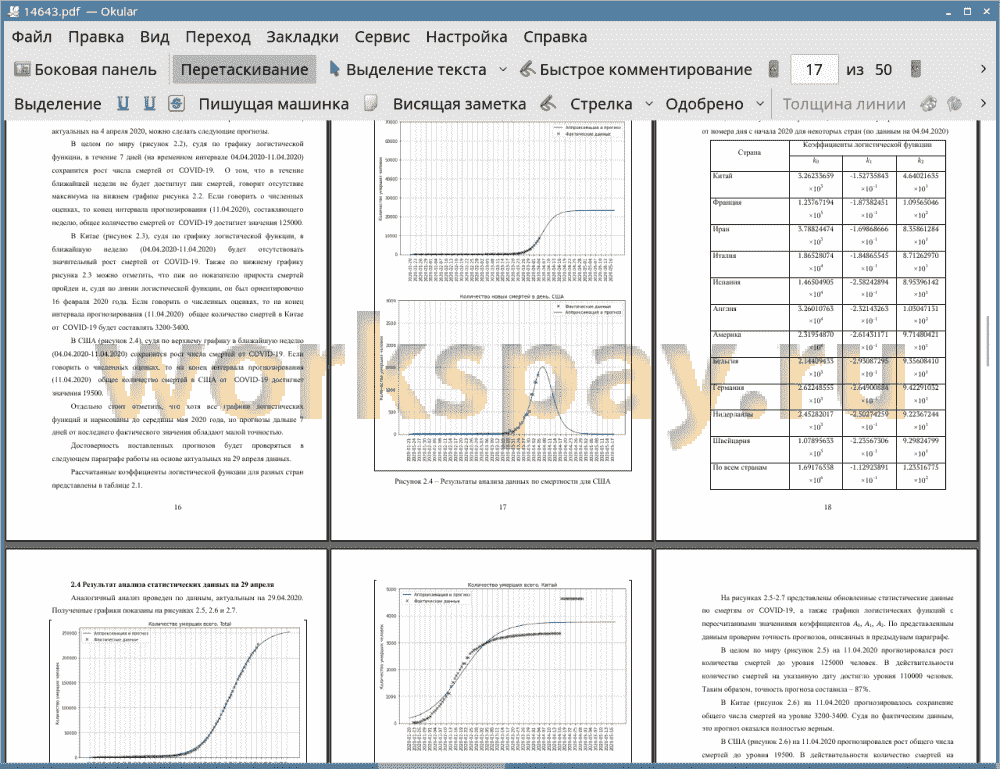
Task: Click the last annotation toolbar icon
Action: [x=954, y=103]
